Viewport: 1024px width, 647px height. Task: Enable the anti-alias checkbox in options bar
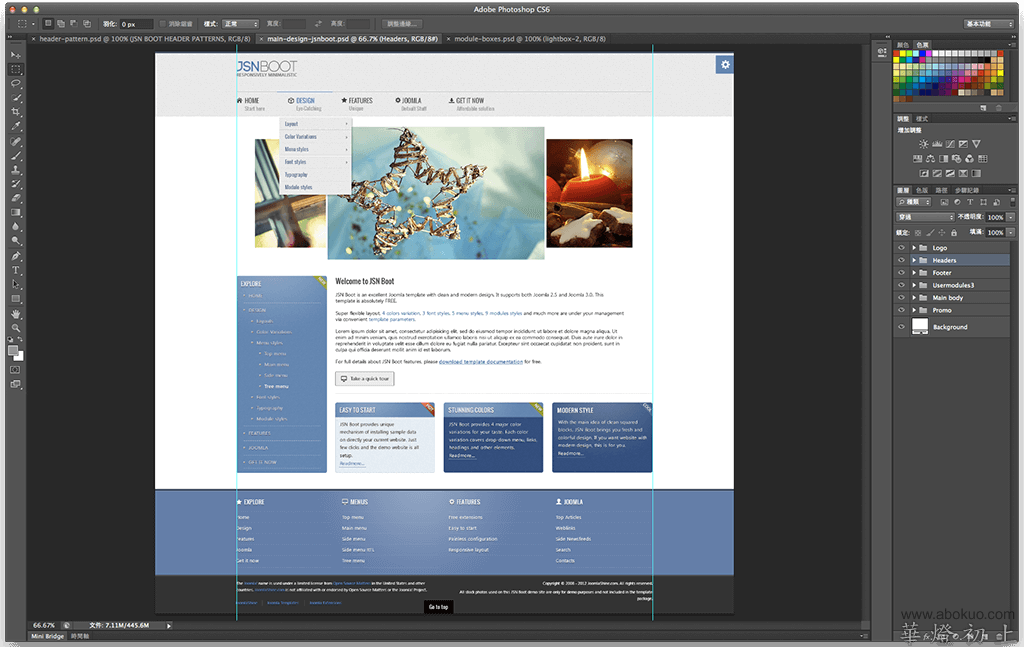163,23
